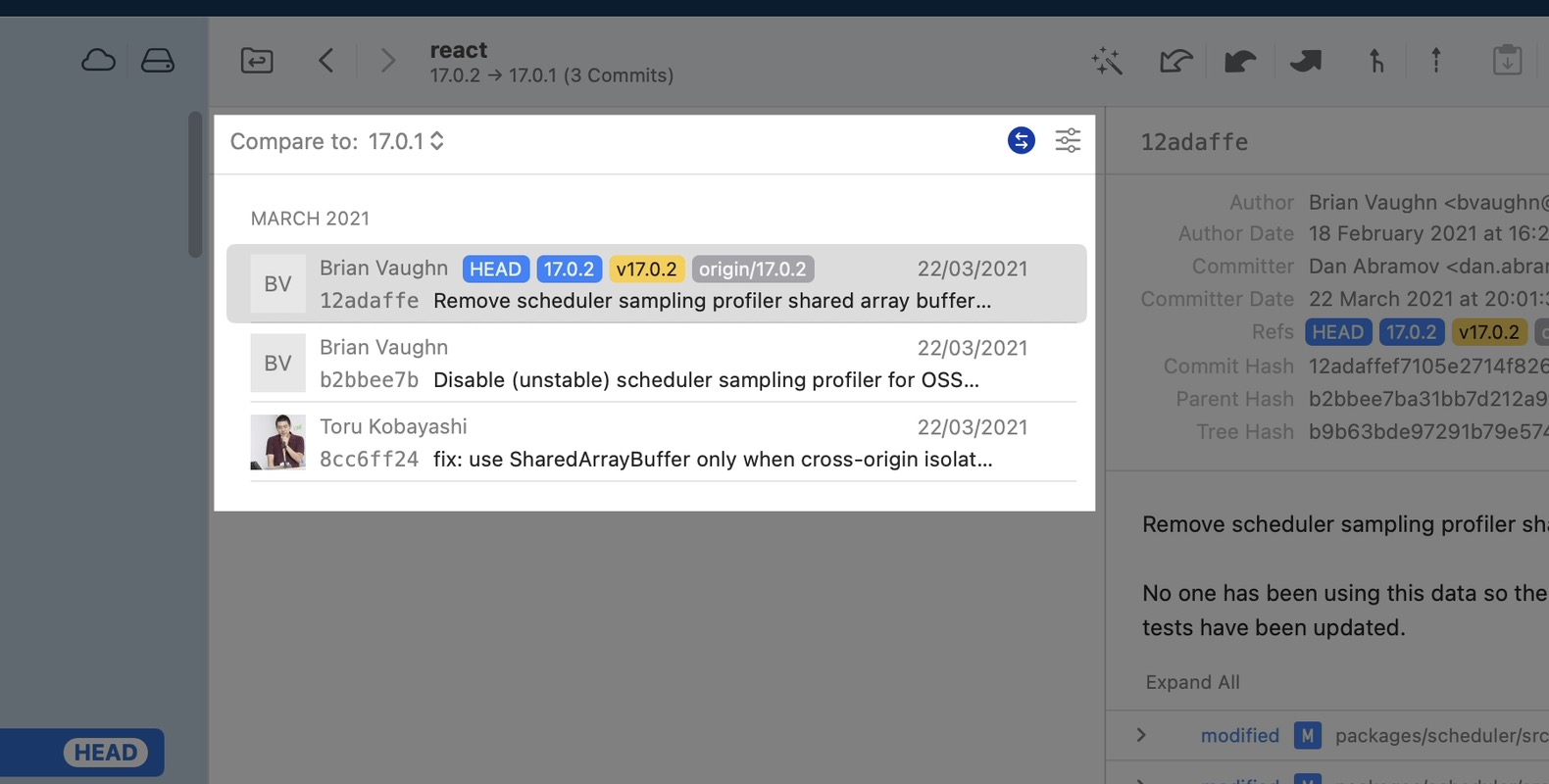This screenshot has height=784, width=1549.
Task: Open the local repositories drive icon
Action: click(157, 61)
